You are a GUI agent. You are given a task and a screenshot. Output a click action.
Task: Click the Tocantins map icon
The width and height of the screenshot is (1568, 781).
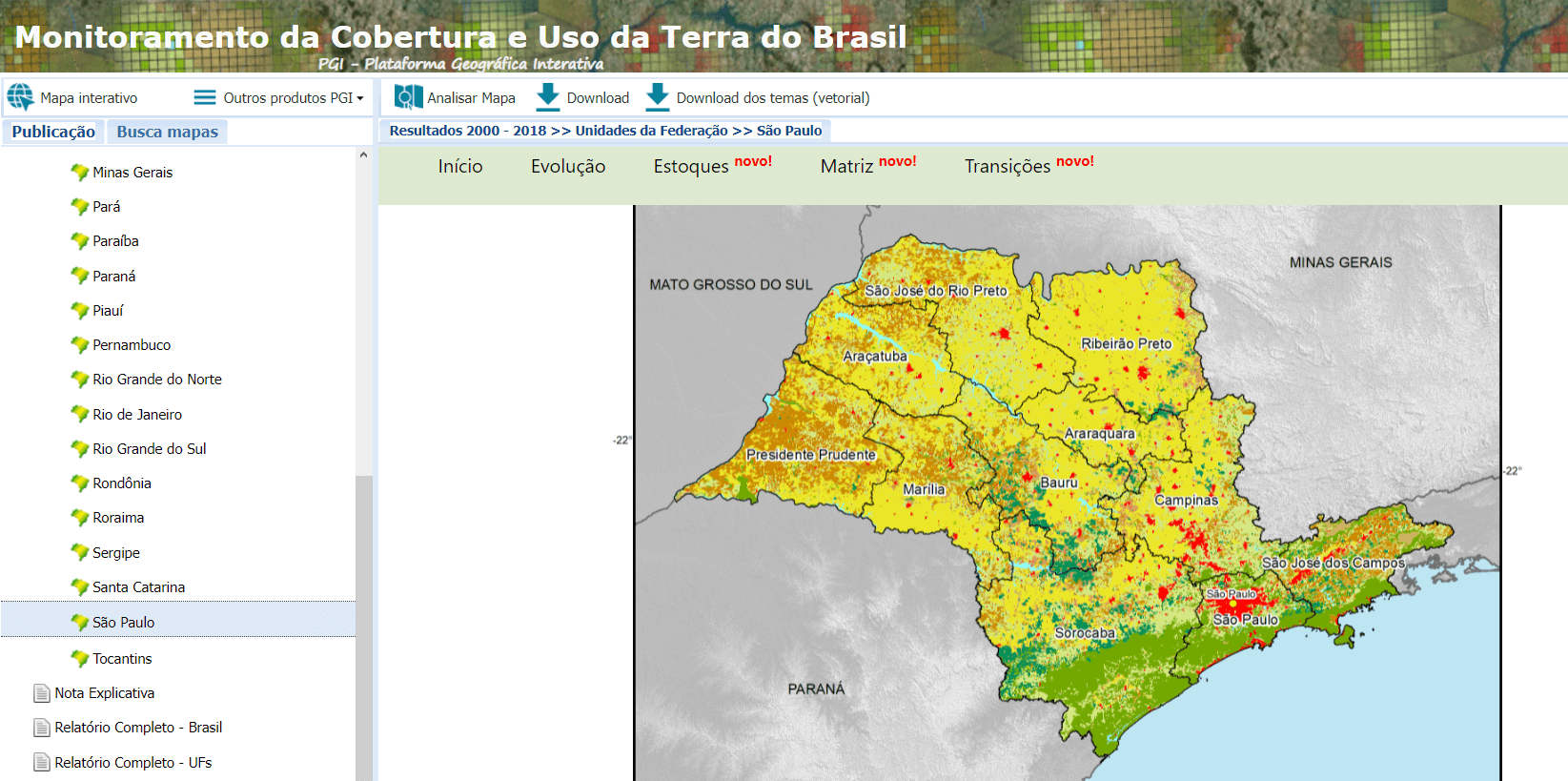80,659
